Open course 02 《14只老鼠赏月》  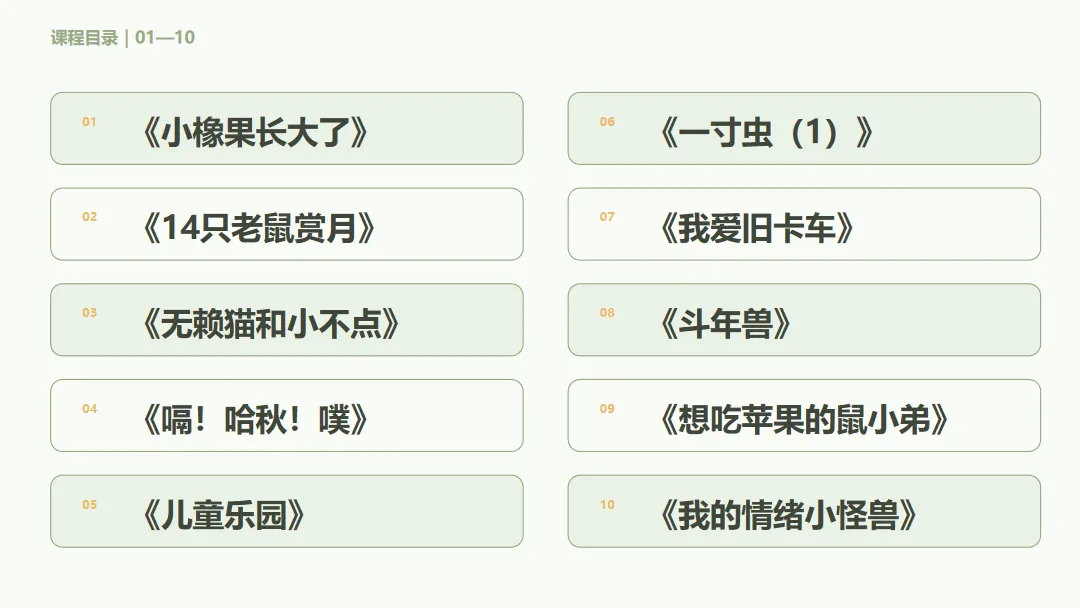[x=287, y=224]
